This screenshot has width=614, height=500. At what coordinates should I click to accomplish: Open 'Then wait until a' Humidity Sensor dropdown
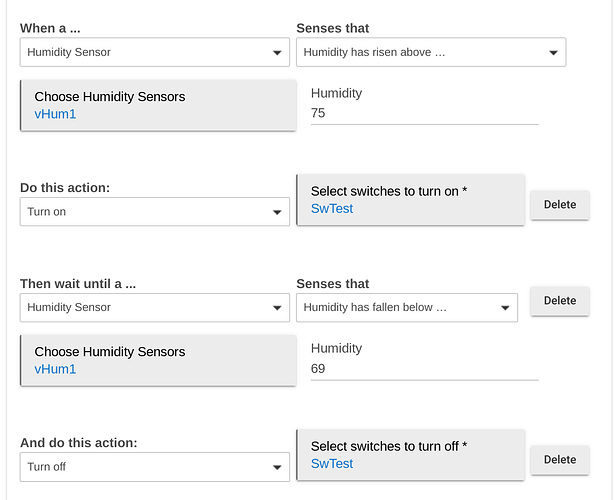click(155, 307)
